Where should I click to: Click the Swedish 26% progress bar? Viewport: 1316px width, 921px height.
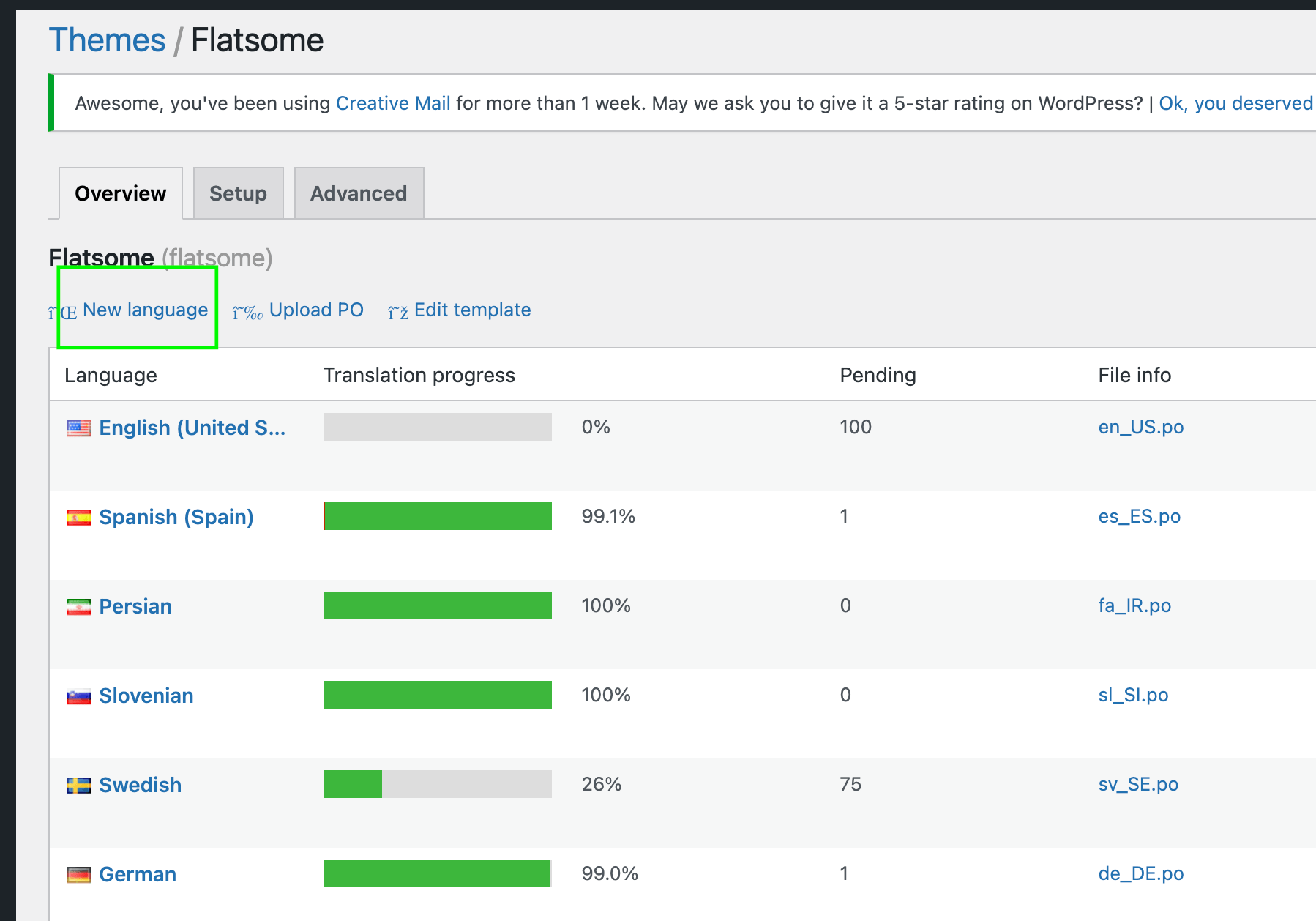438,784
